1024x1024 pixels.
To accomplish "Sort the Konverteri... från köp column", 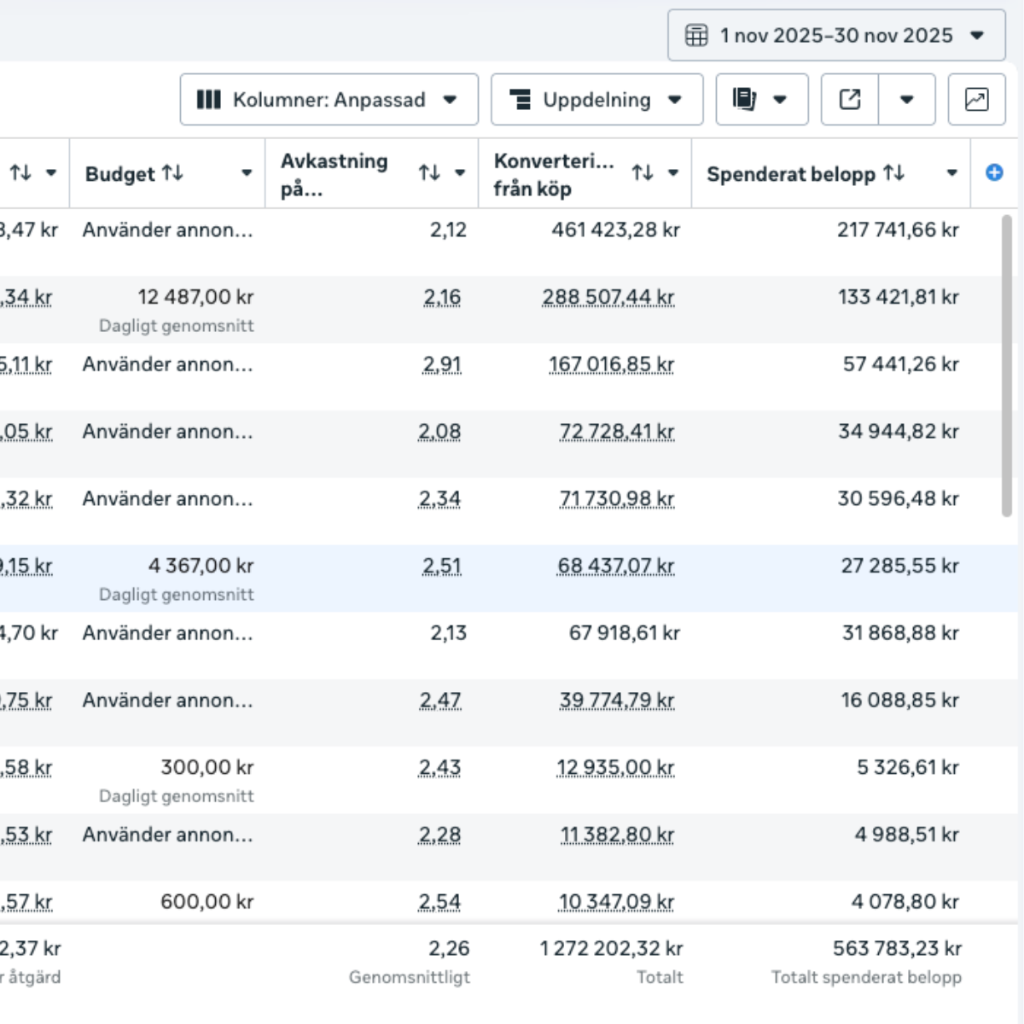I will pyautogui.click(x=643, y=173).
